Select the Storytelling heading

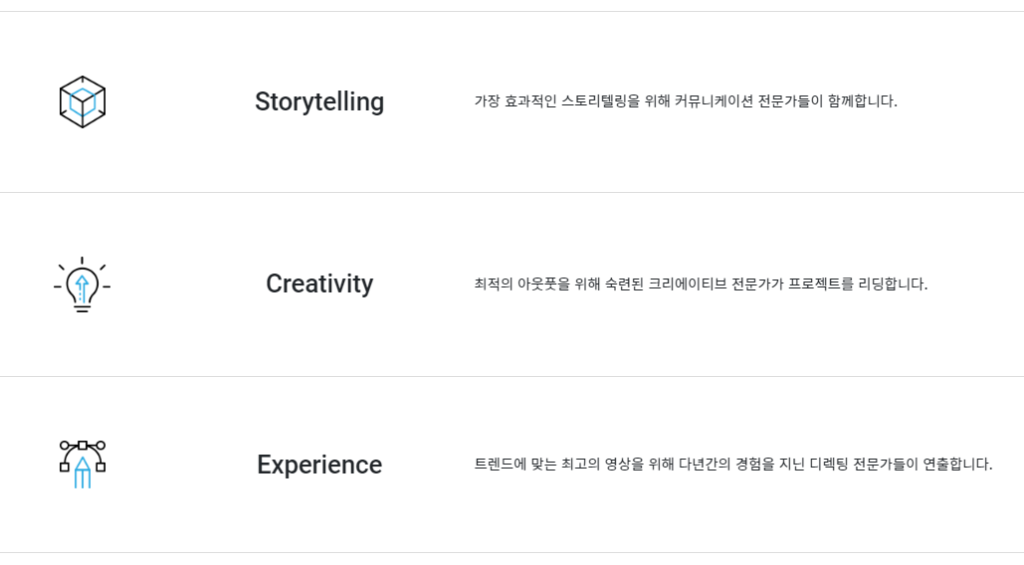click(x=319, y=102)
